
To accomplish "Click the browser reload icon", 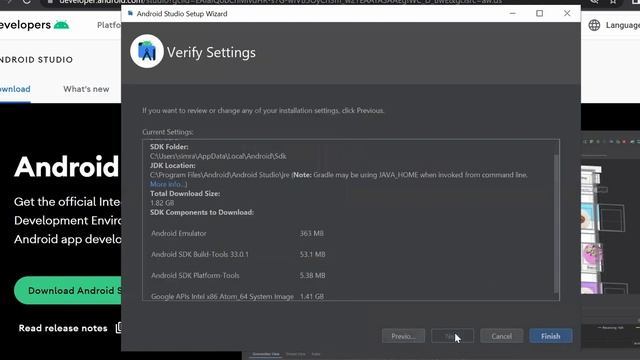I will coord(27,2).
